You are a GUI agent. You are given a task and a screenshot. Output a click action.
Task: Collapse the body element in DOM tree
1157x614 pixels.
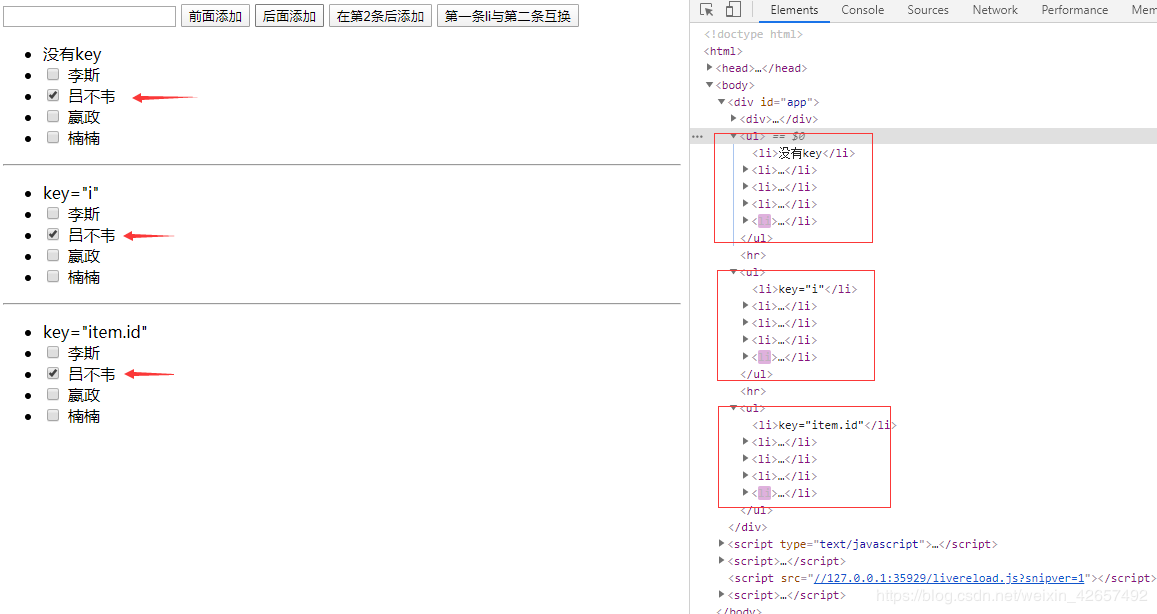pos(710,85)
